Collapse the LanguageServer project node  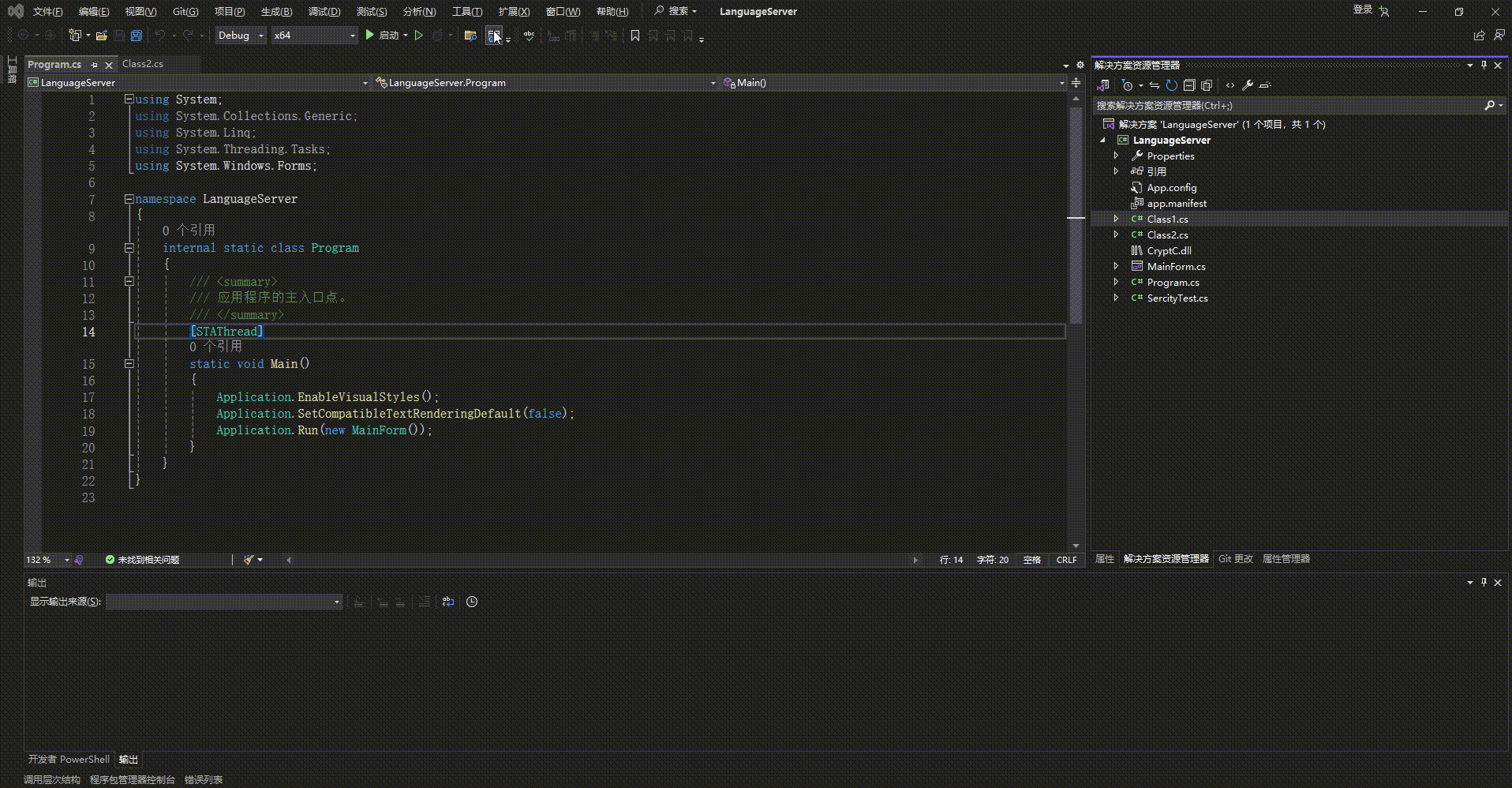(1102, 140)
